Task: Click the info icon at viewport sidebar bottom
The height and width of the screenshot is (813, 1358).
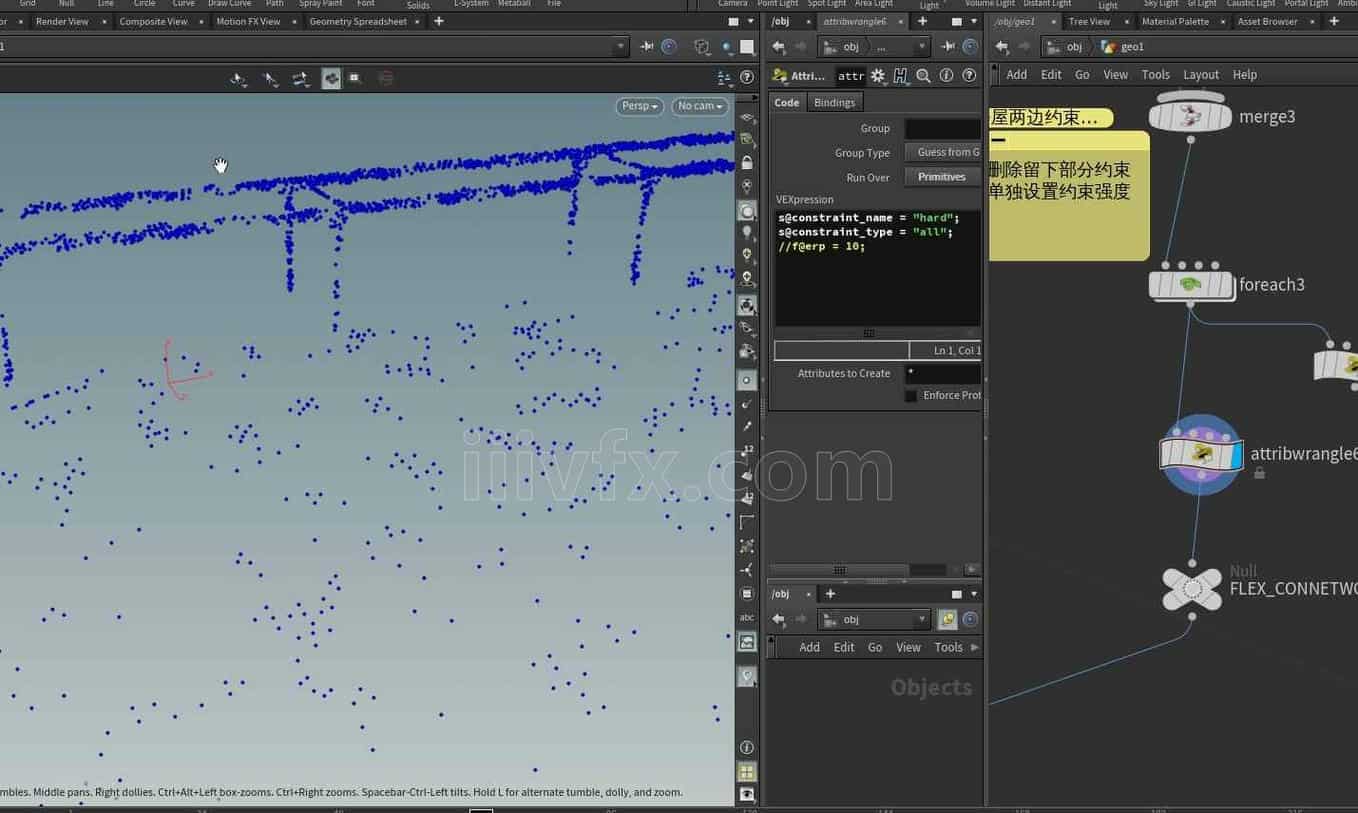Action: click(747, 748)
